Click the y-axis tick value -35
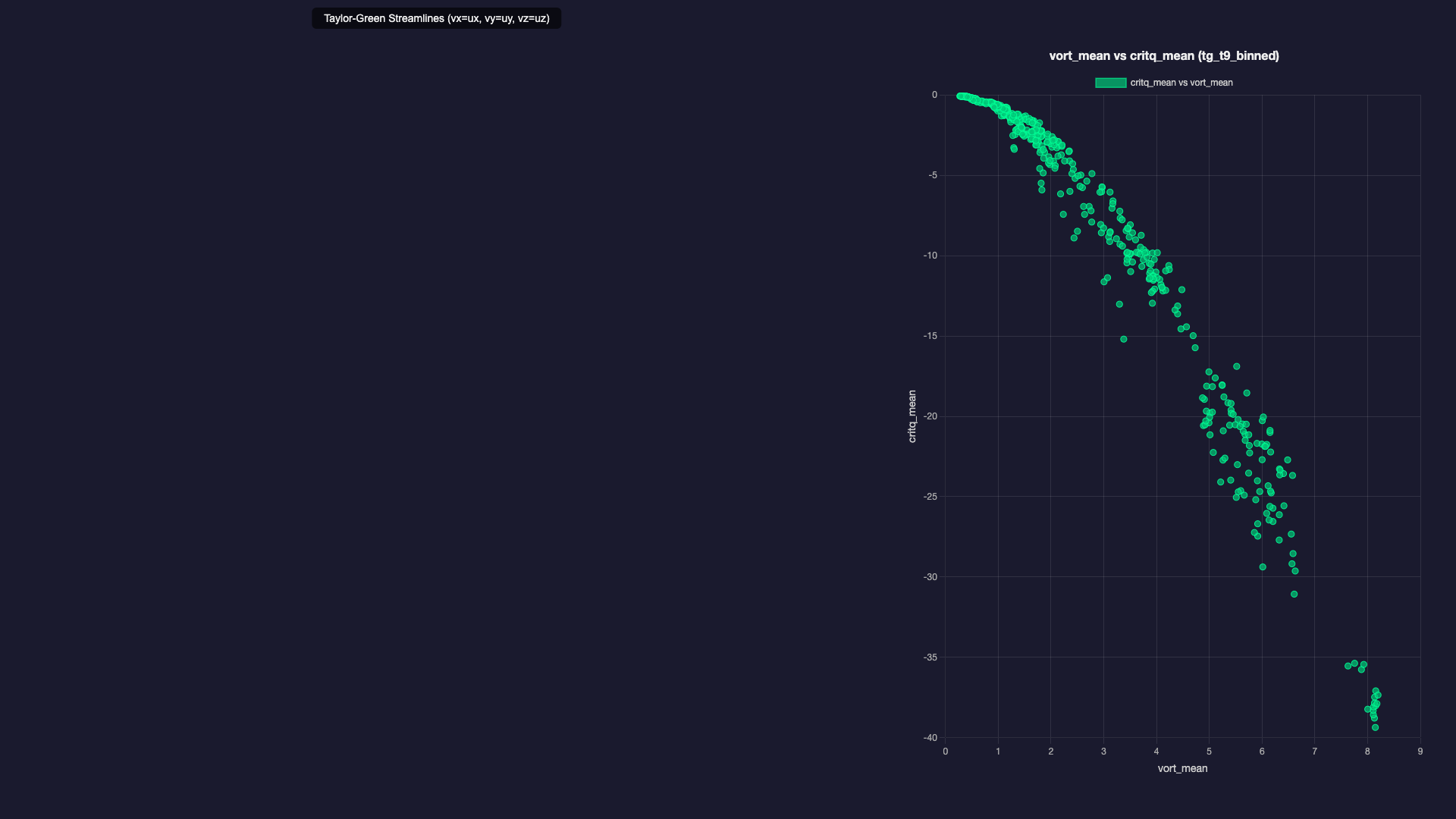Viewport: 1456px width, 819px height. click(x=930, y=657)
